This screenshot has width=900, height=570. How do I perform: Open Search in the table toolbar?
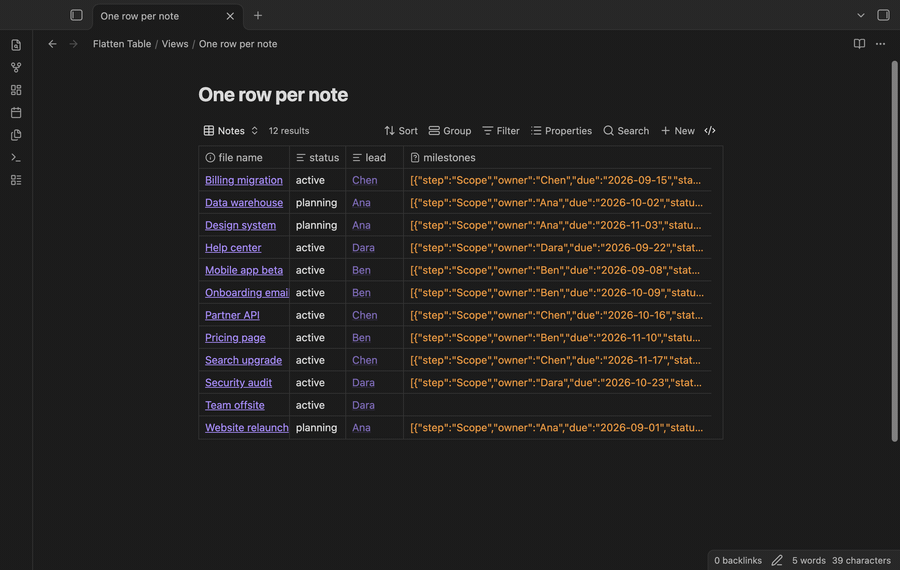pos(626,131)
